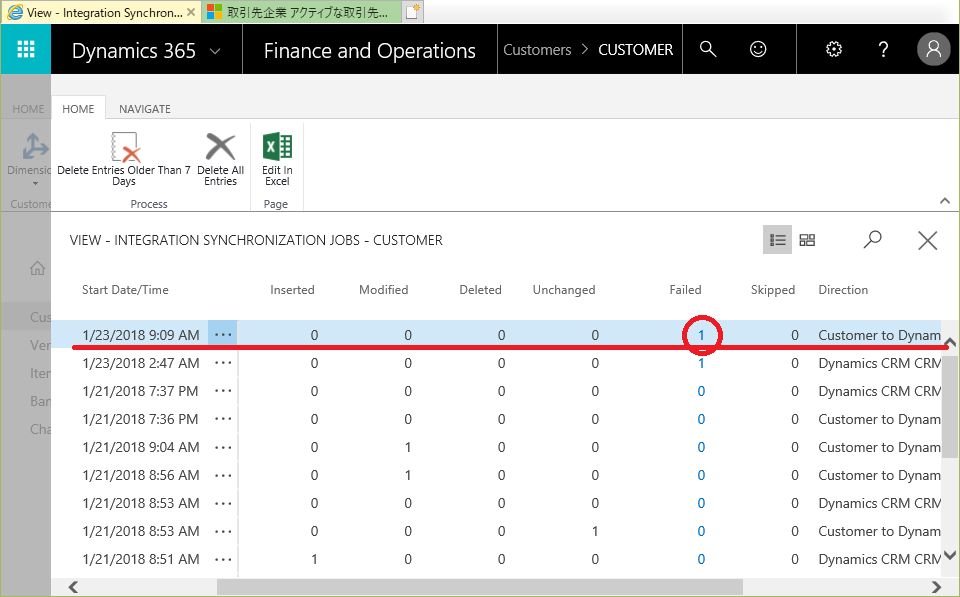The height and width of the screenshot is (597, 960).
Task: Select the 1/21/2018 8:56 AM row date
Action: [141, 475]
